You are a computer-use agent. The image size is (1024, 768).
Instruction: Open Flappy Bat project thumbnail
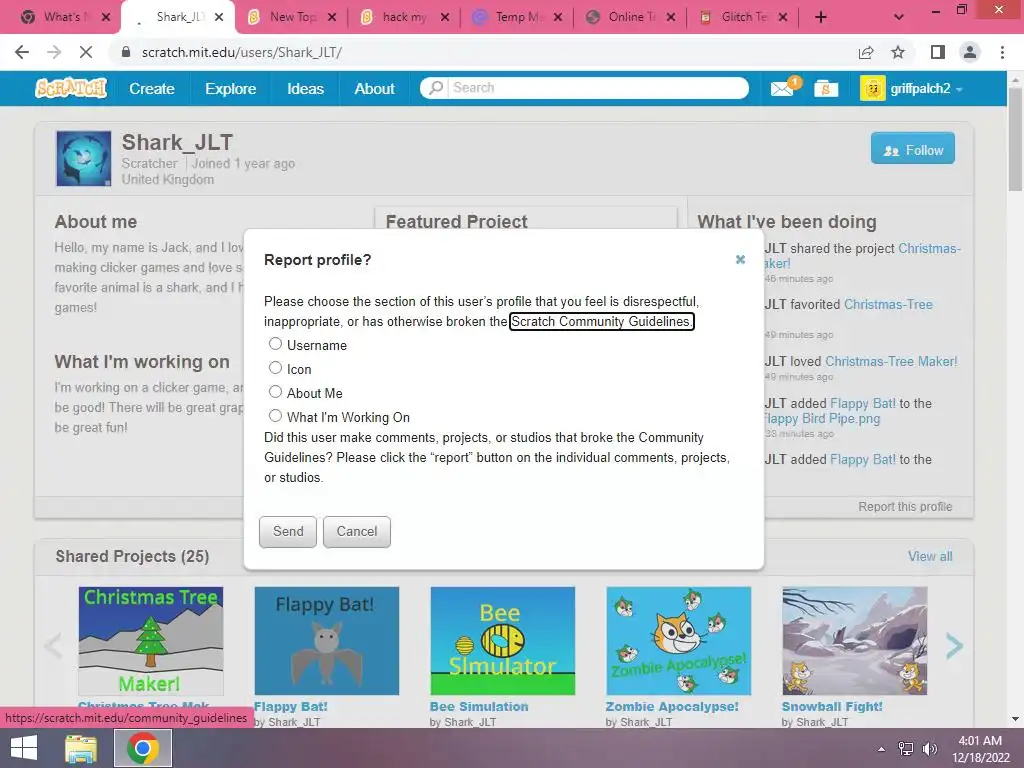[x=327, y=641]
